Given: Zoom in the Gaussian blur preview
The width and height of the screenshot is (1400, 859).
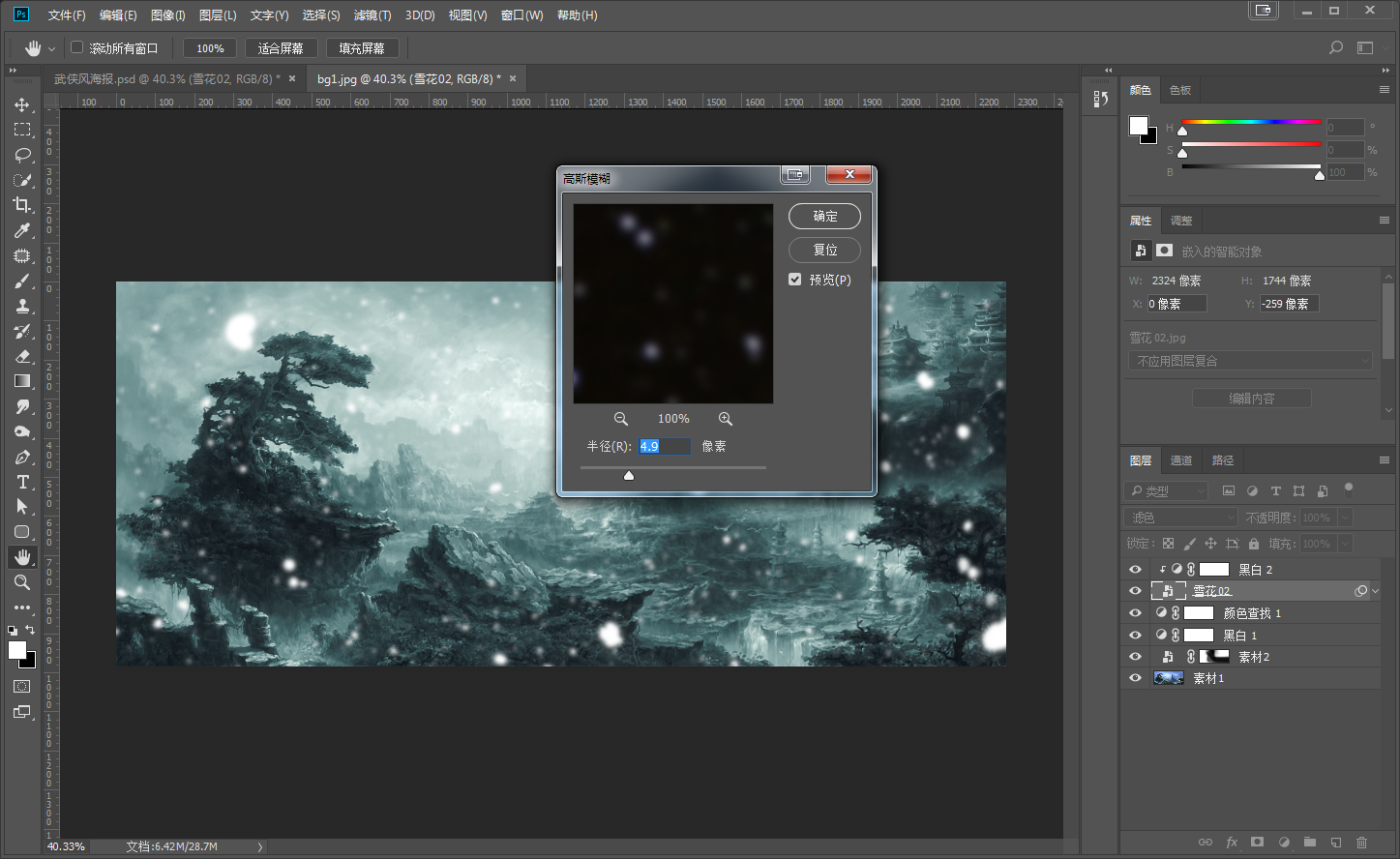Looking at the screenshot, I should 725,419.
